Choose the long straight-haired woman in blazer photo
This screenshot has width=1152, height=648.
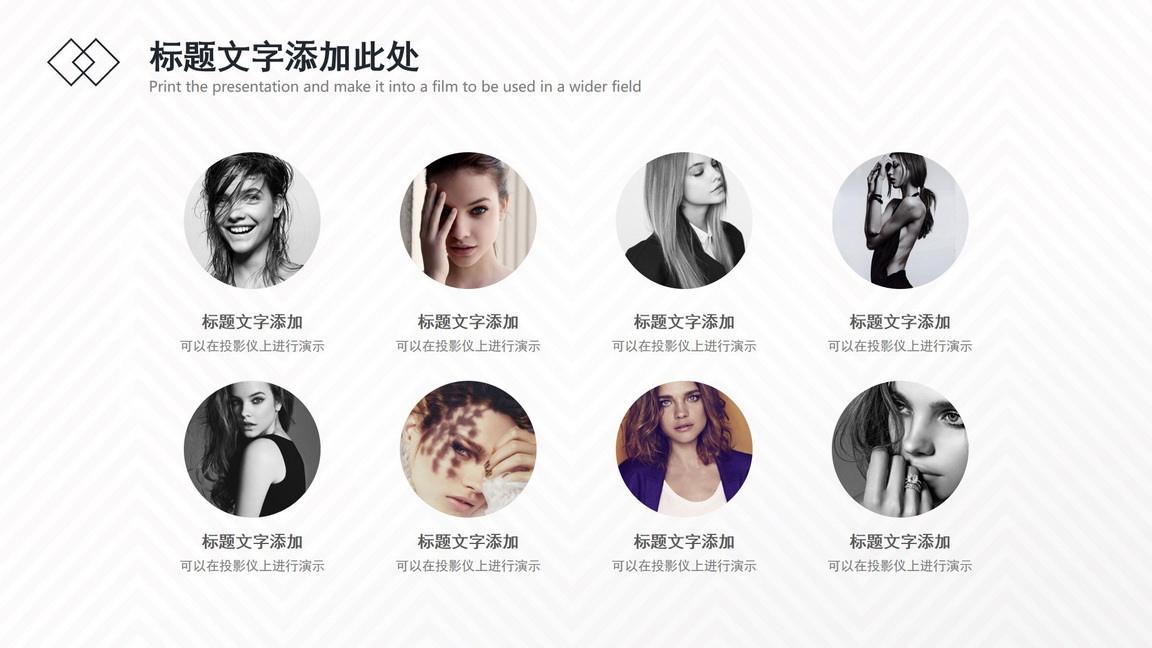point(684,220)
